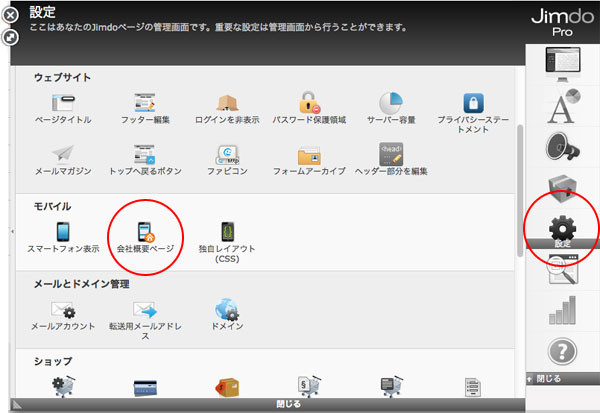The height and width of the screenshot is (413, 600).
Task: Click the shop package box icon
Action: (227, 387)
